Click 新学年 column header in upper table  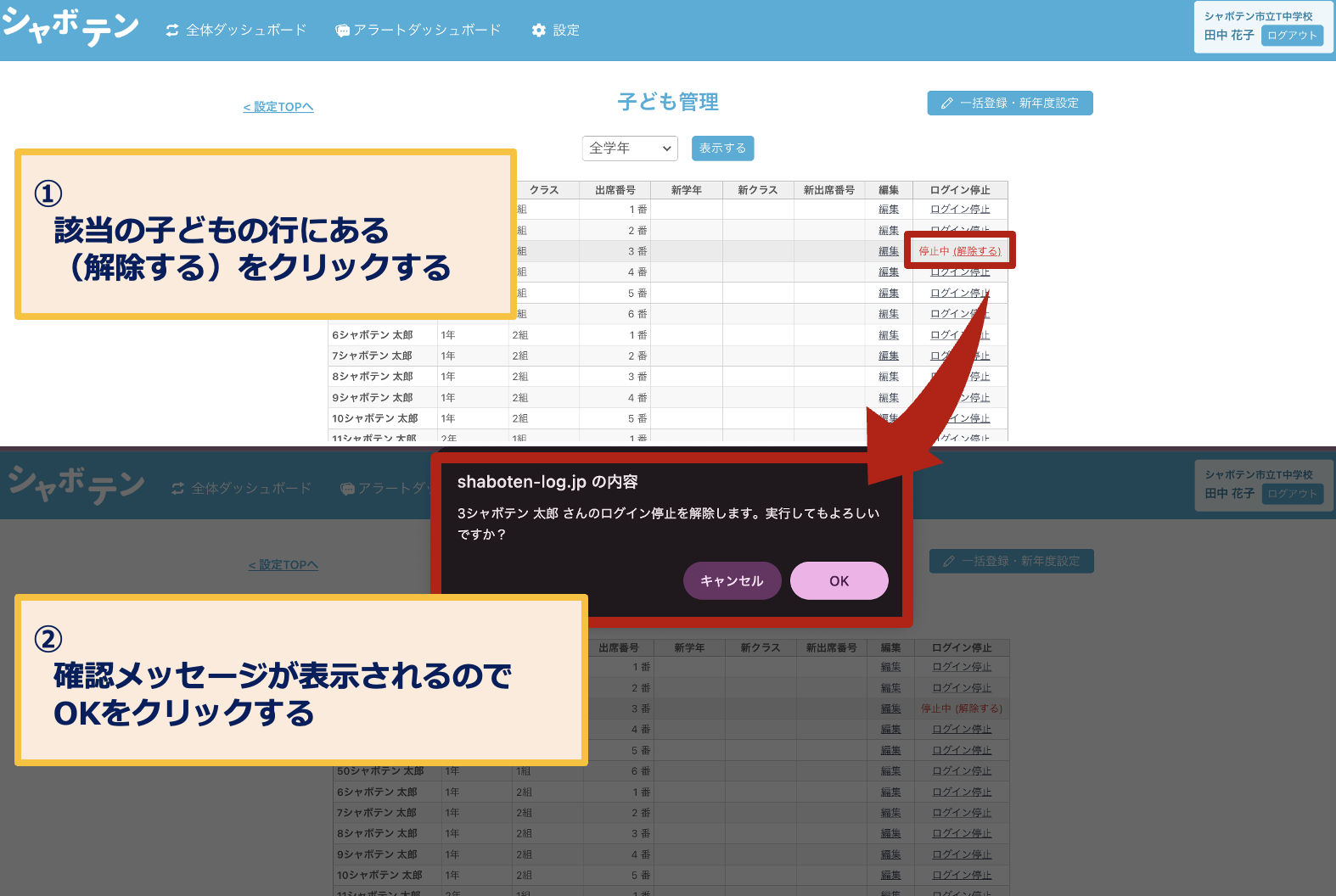[687, 190]
